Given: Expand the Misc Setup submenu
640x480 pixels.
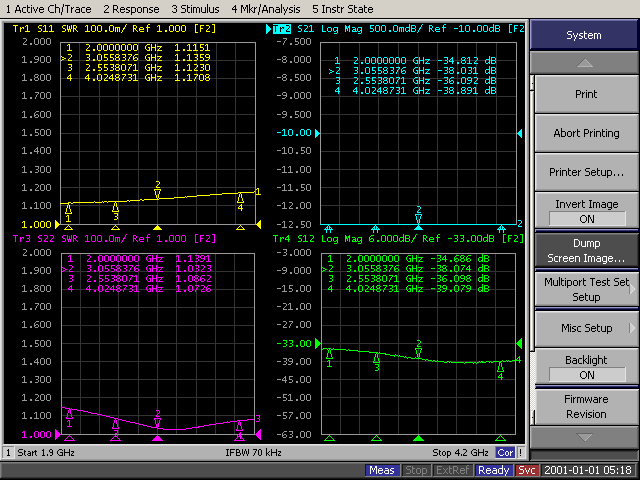Looking at the screenshot, I should point(584,328).
